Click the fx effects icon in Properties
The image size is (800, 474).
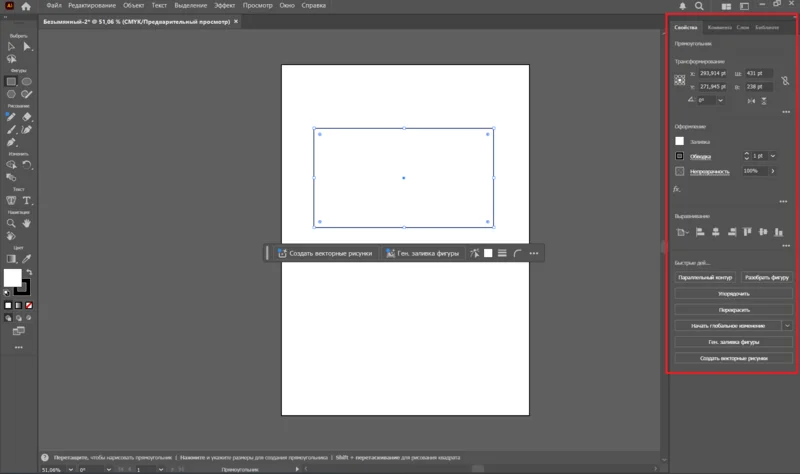tap(677, 188)
